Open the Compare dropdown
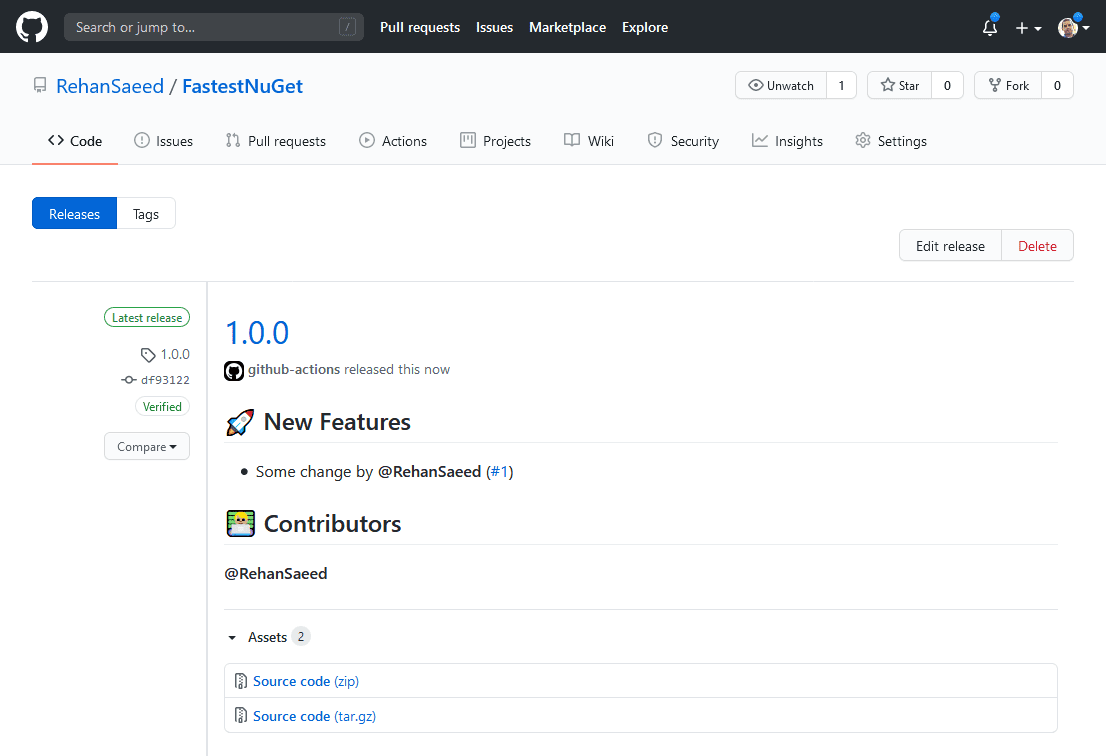This screenshot has height=756, width=1106. click(146, 446)
